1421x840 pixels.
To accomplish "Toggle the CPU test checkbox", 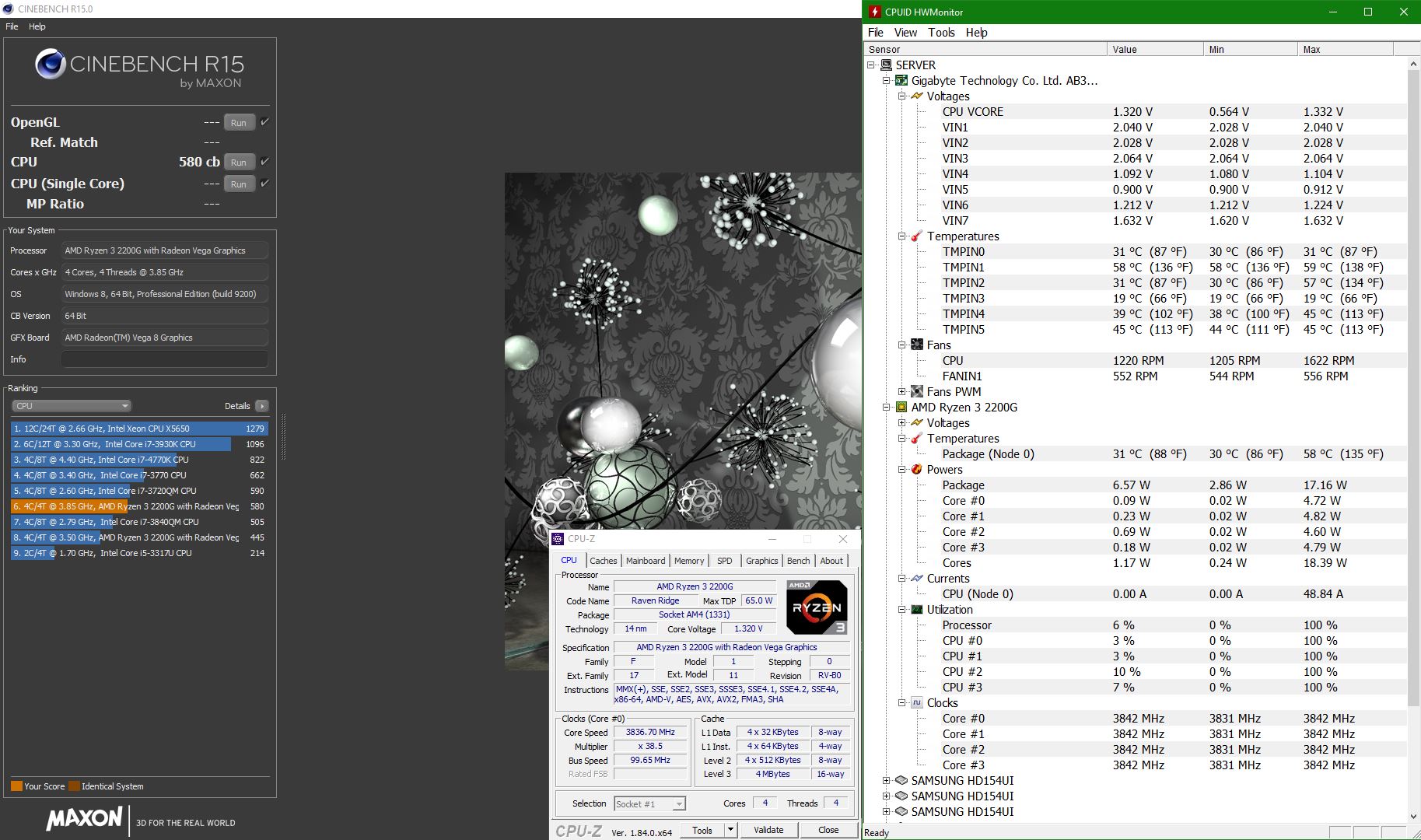I will pyautogui.click(x=264, y=162).
